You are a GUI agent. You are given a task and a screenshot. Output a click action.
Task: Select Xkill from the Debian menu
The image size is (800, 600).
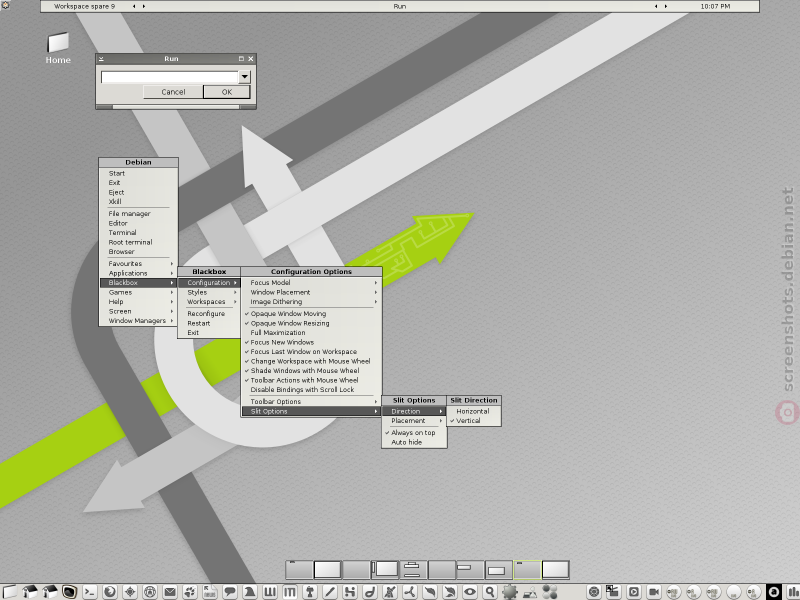[x=138, y=202]
